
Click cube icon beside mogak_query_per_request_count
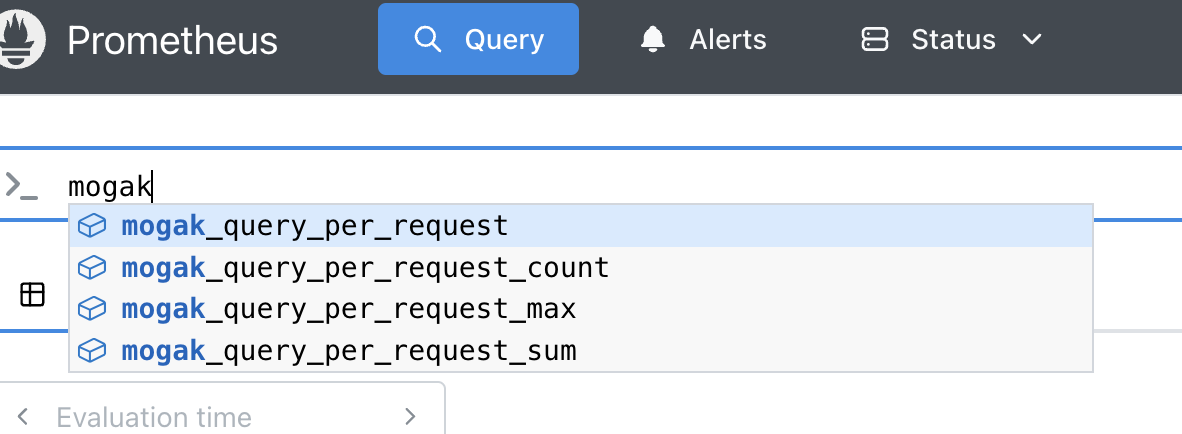92,267
